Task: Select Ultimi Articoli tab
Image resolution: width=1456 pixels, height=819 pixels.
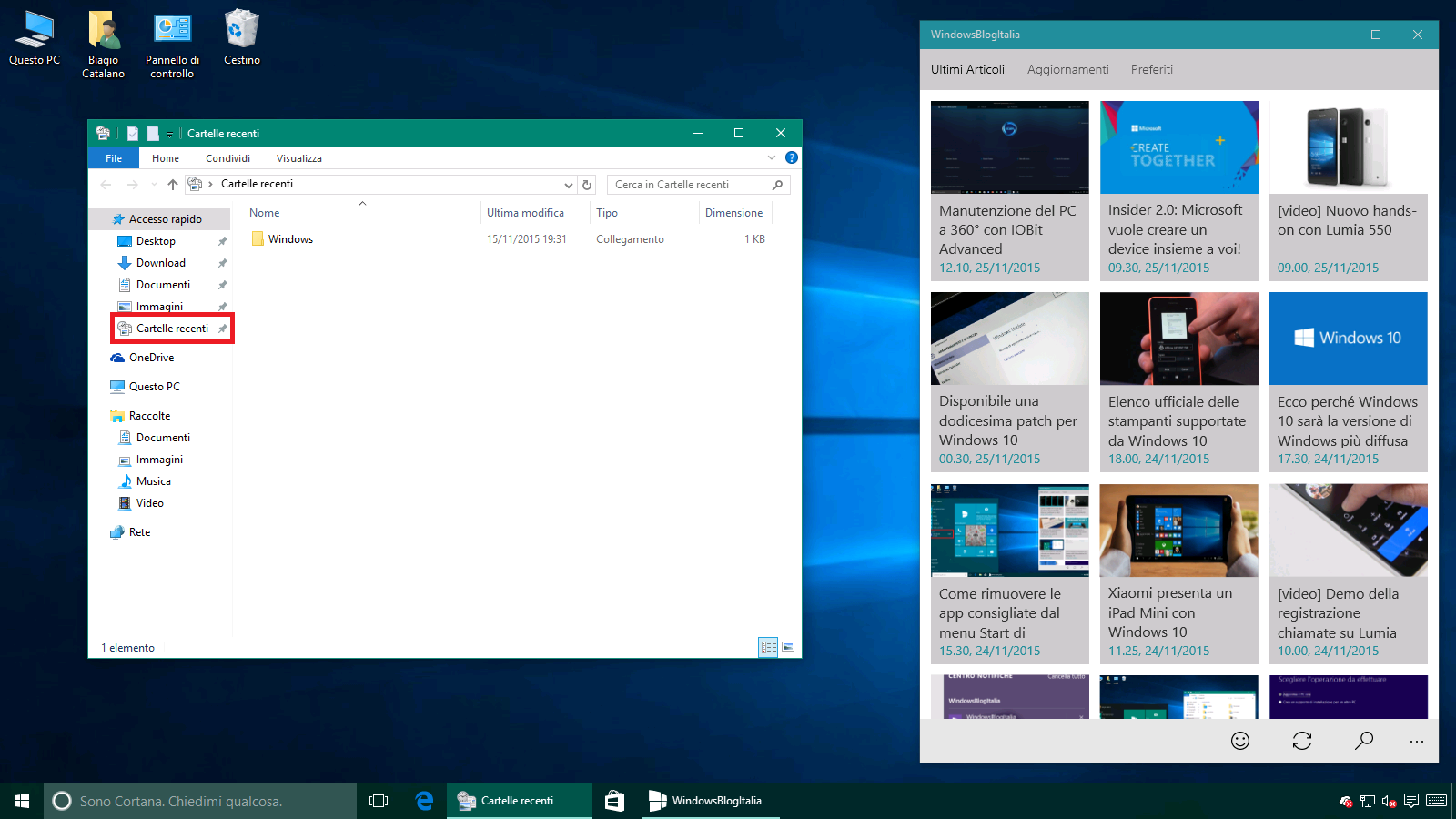Action: pos(967,69)
